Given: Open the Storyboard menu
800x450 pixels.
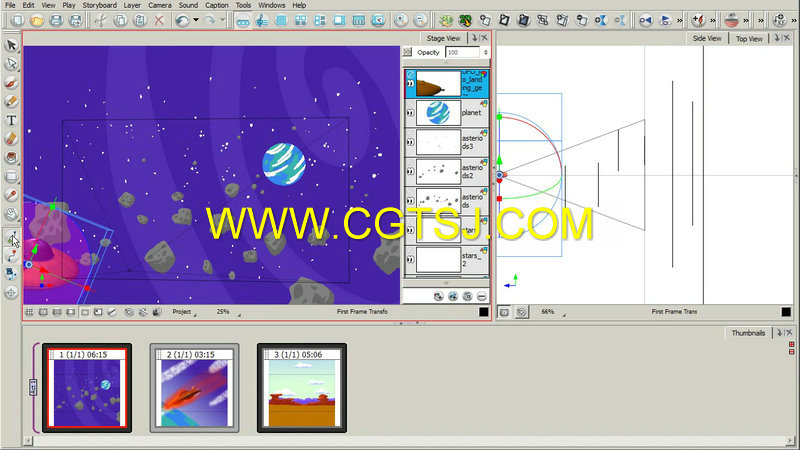Looking at the screenshot, I should [x=99, y=5].
